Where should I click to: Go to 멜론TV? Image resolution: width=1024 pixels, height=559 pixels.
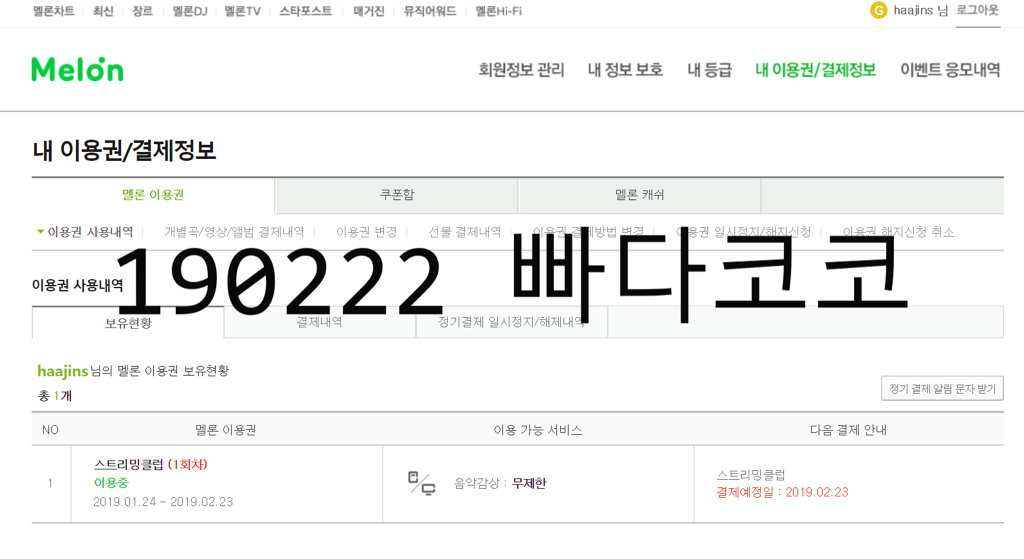(x=242, y=11)
